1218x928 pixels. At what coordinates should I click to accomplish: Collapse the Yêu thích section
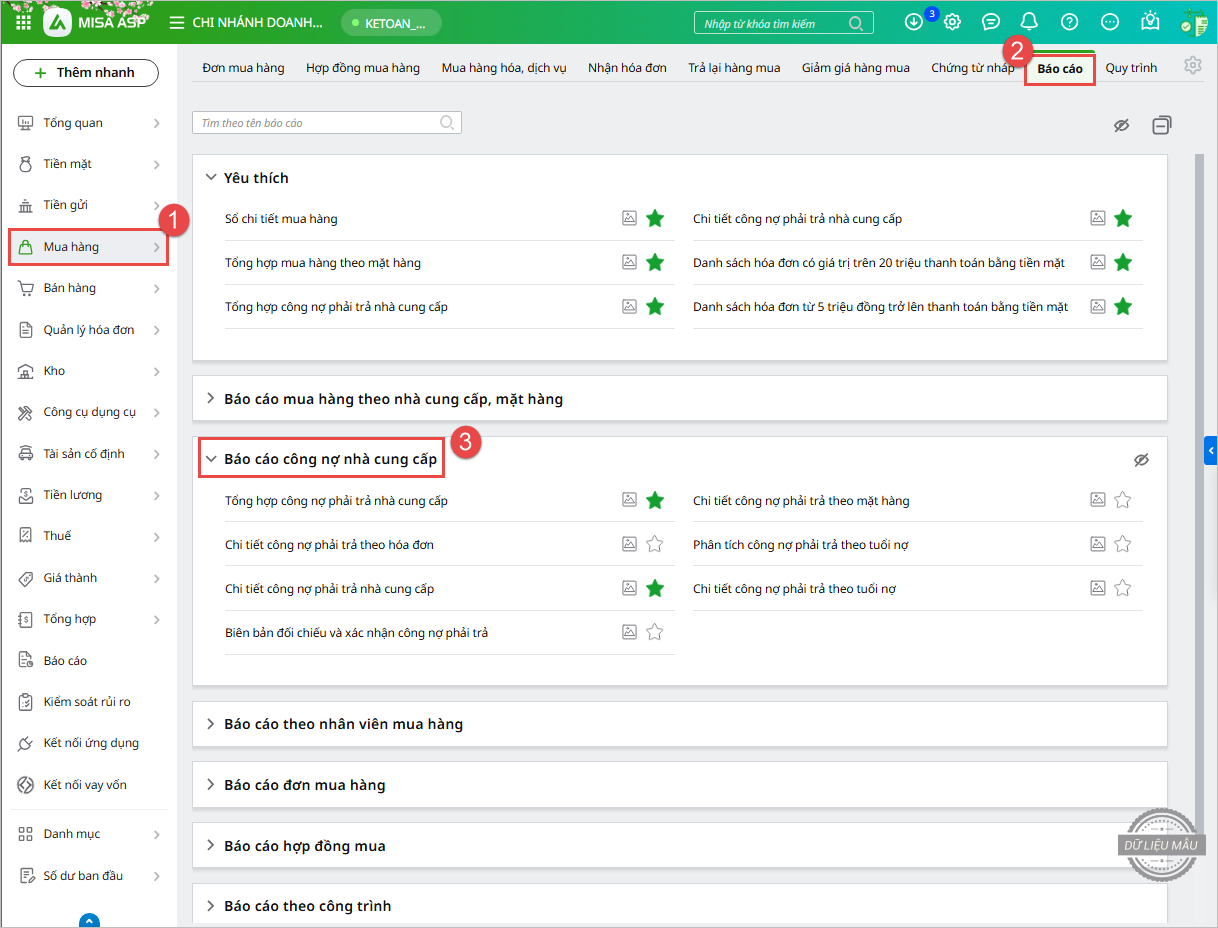pos(211,177)
